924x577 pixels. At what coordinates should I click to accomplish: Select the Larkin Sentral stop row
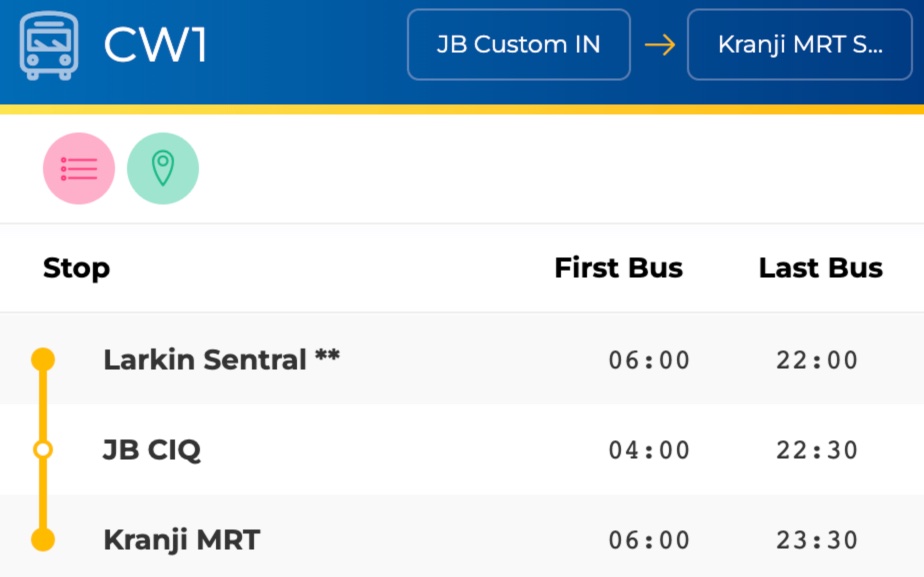[462, 359]
